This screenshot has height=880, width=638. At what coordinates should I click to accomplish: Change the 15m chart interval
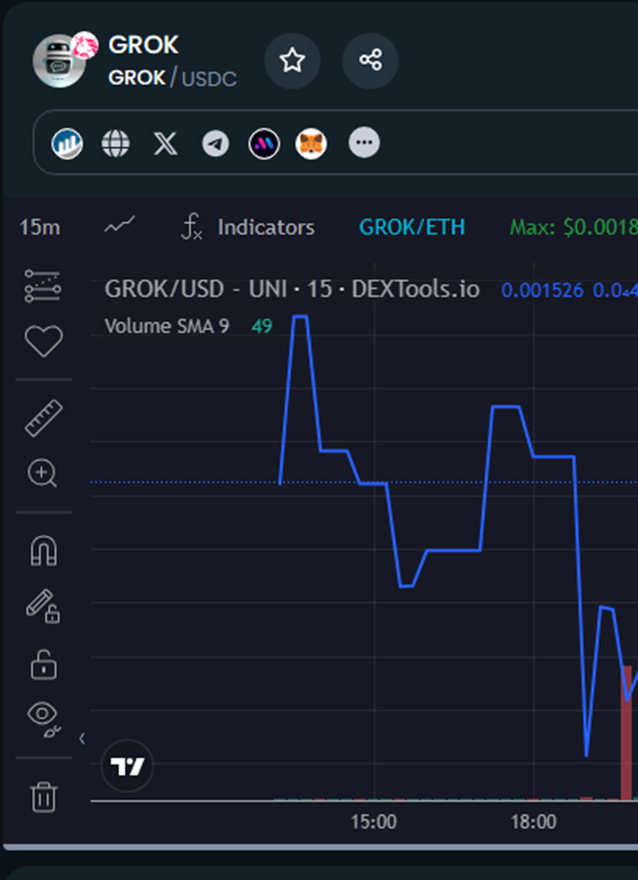pos(40,227)
